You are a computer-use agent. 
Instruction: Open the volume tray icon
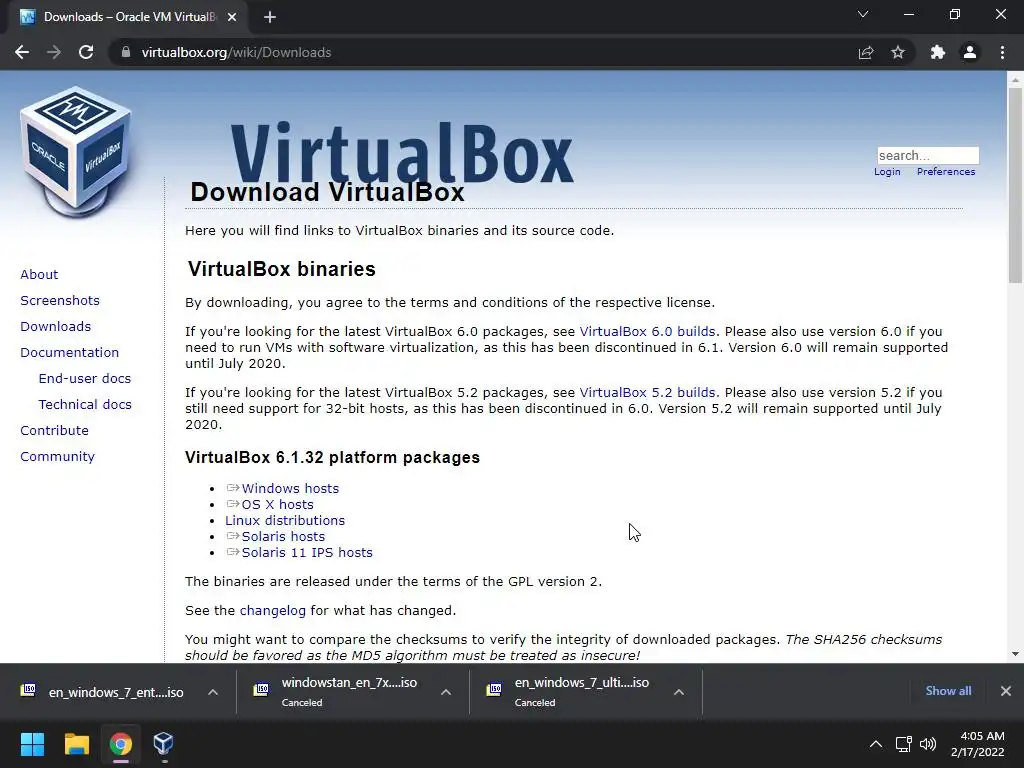pyautogui.click(x=928, y=744)
